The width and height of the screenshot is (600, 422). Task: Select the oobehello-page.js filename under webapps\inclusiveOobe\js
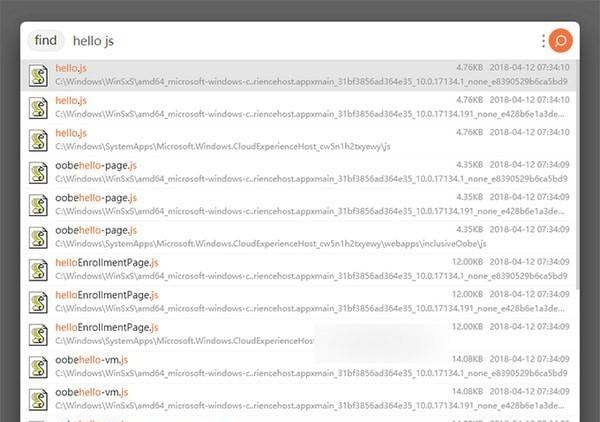[96, 230]
